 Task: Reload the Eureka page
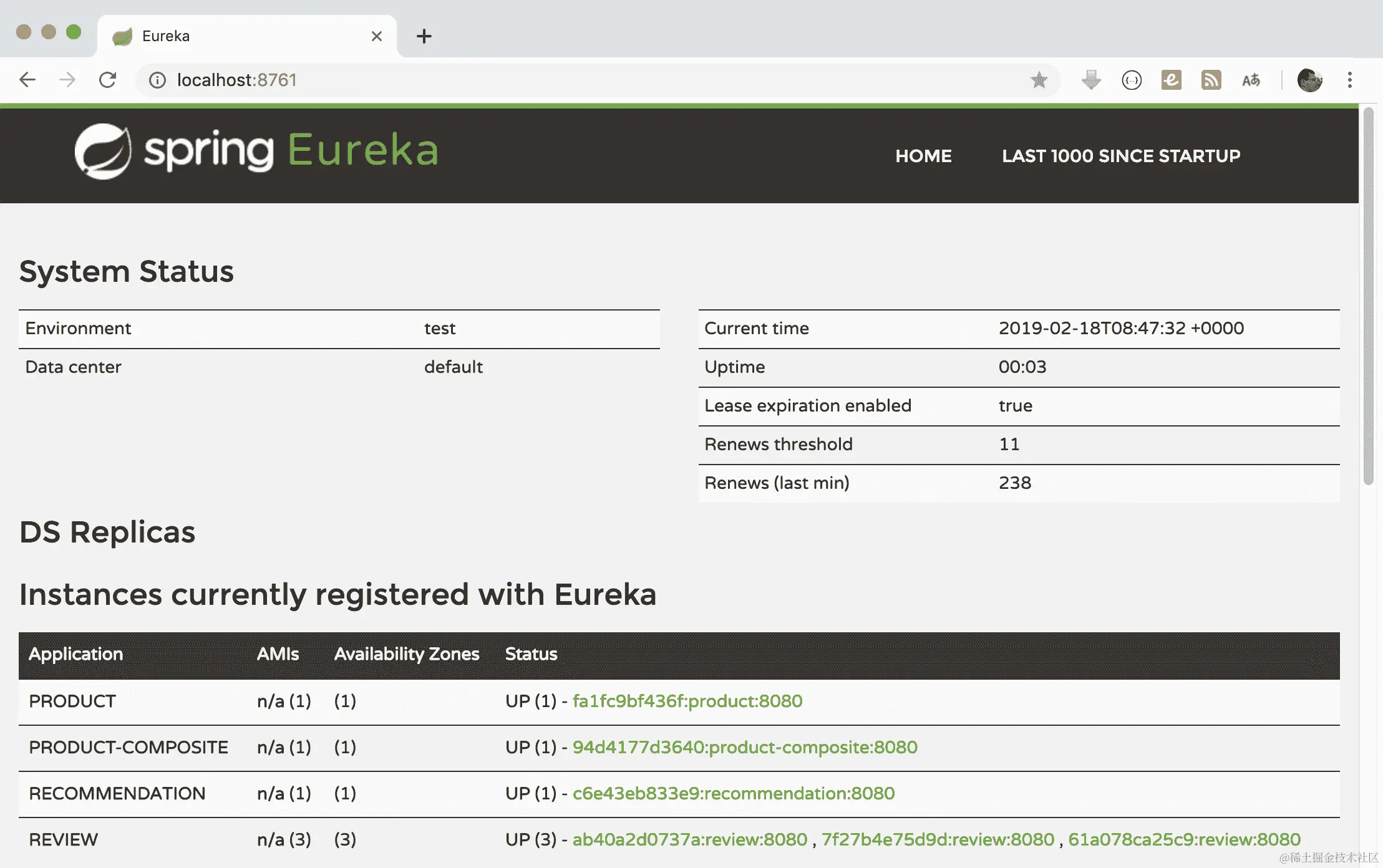pos(107,80)
